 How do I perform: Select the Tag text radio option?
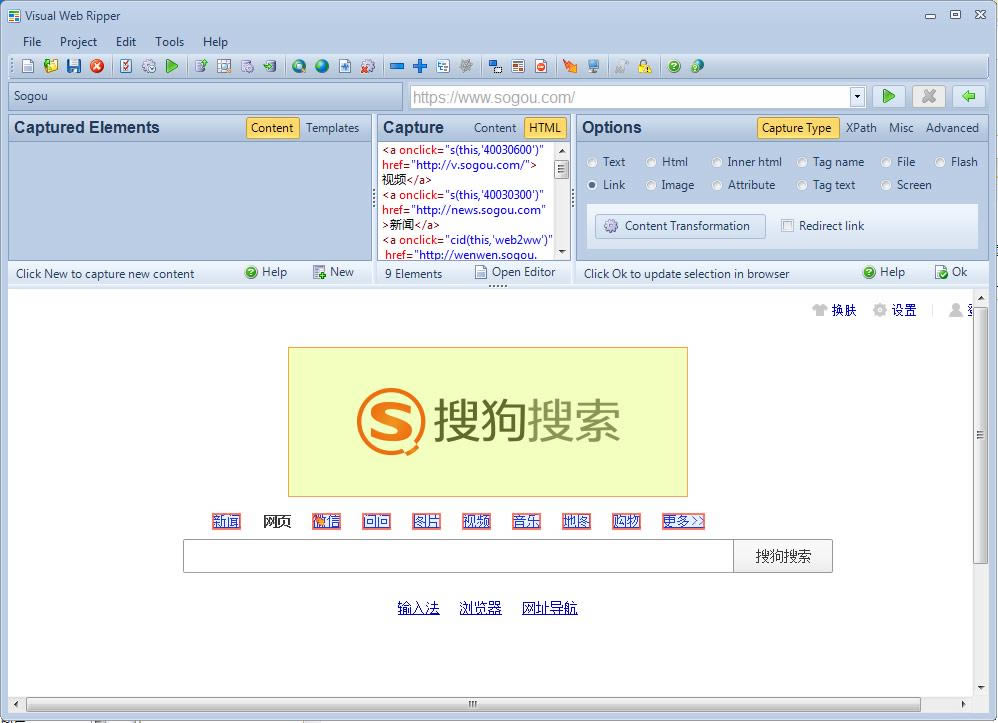[x=802, y=185]
